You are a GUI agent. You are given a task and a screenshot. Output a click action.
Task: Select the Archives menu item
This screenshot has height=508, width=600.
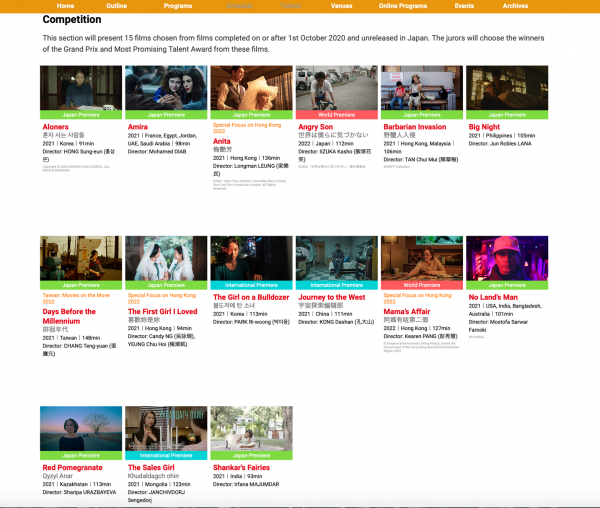click(515, 6)
